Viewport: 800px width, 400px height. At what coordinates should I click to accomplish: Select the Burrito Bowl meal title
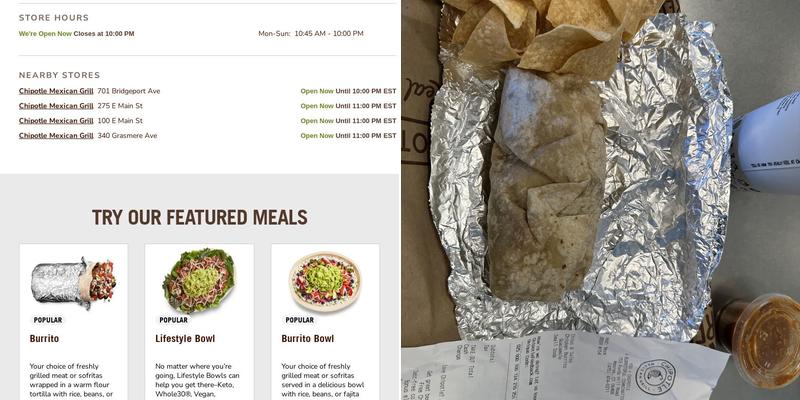(308, 339)
